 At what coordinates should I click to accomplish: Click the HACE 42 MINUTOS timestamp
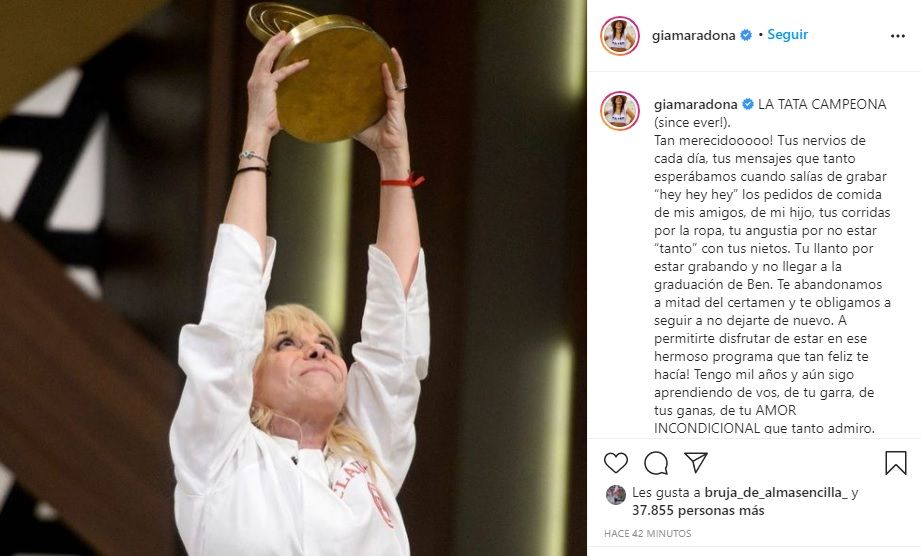point(647,534)
